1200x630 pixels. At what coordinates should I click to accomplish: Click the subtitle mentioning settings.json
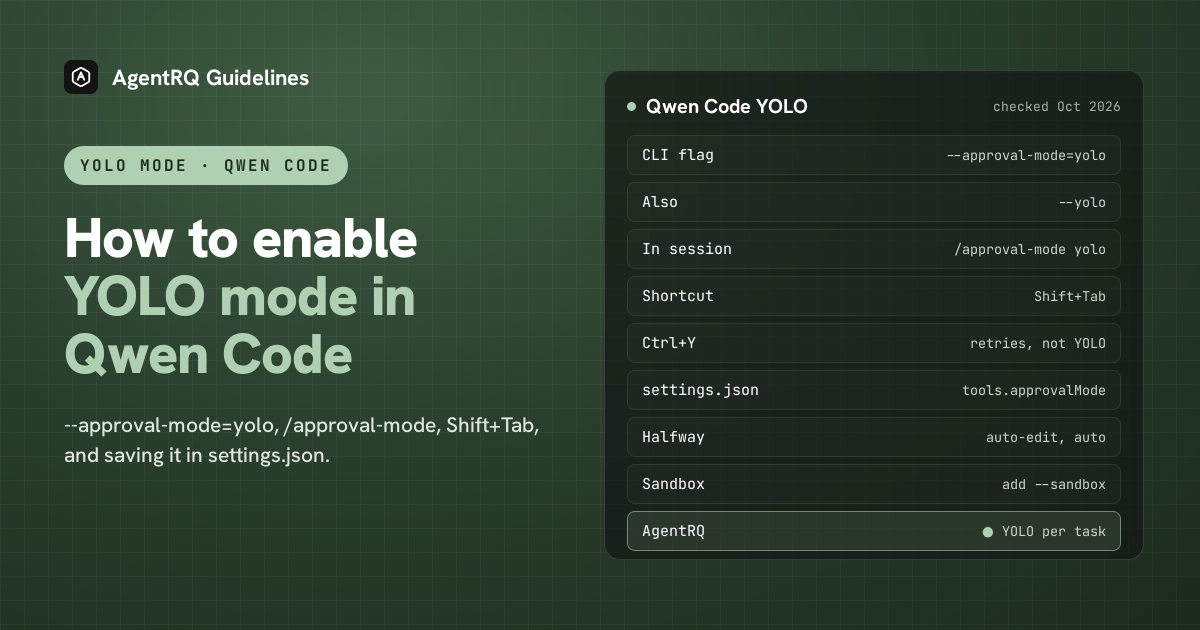(302, 440)
